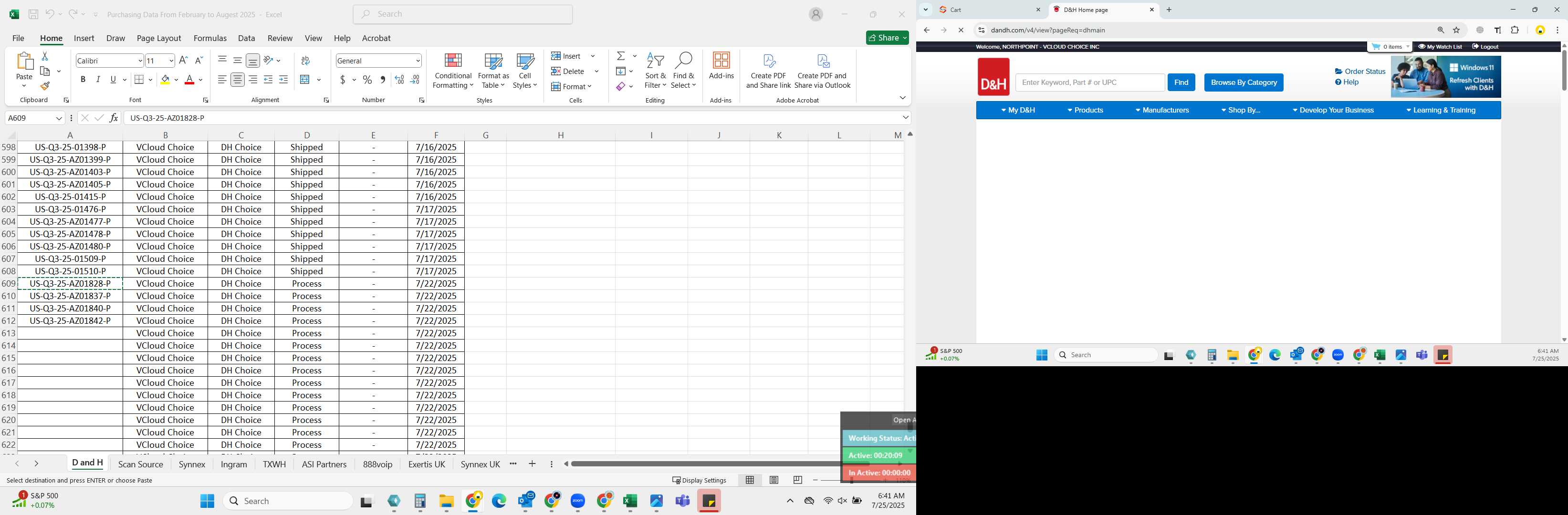Click the Fill Color yellow swatch

point(165,80)
